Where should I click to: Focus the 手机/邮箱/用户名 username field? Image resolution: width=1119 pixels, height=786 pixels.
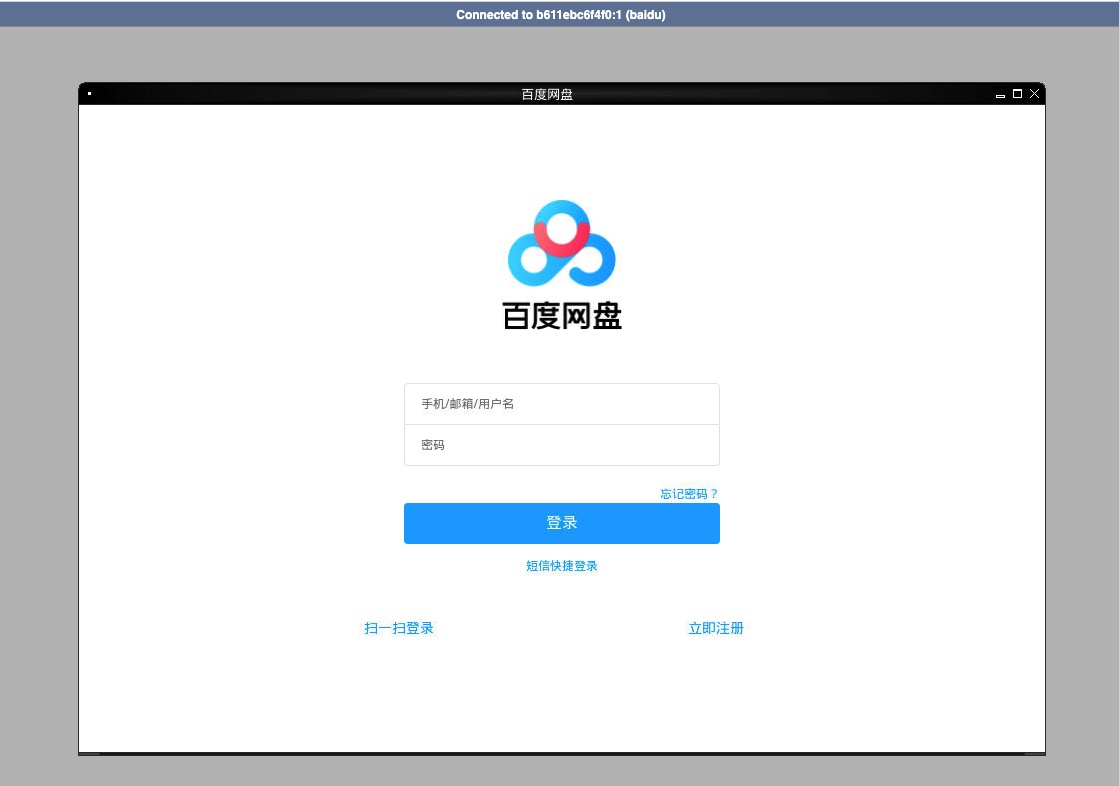pyautogui.click(x=560, y=403)
